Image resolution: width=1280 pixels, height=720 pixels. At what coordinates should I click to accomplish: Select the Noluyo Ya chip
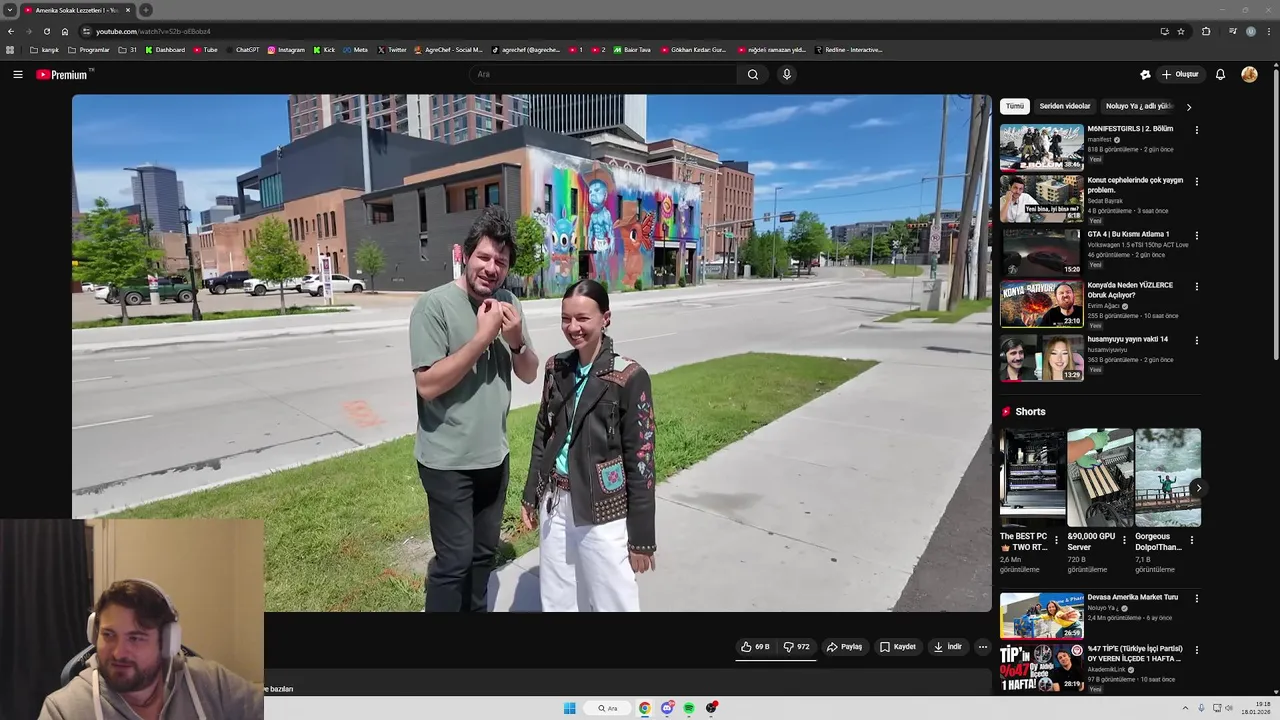coord(1138,106)
